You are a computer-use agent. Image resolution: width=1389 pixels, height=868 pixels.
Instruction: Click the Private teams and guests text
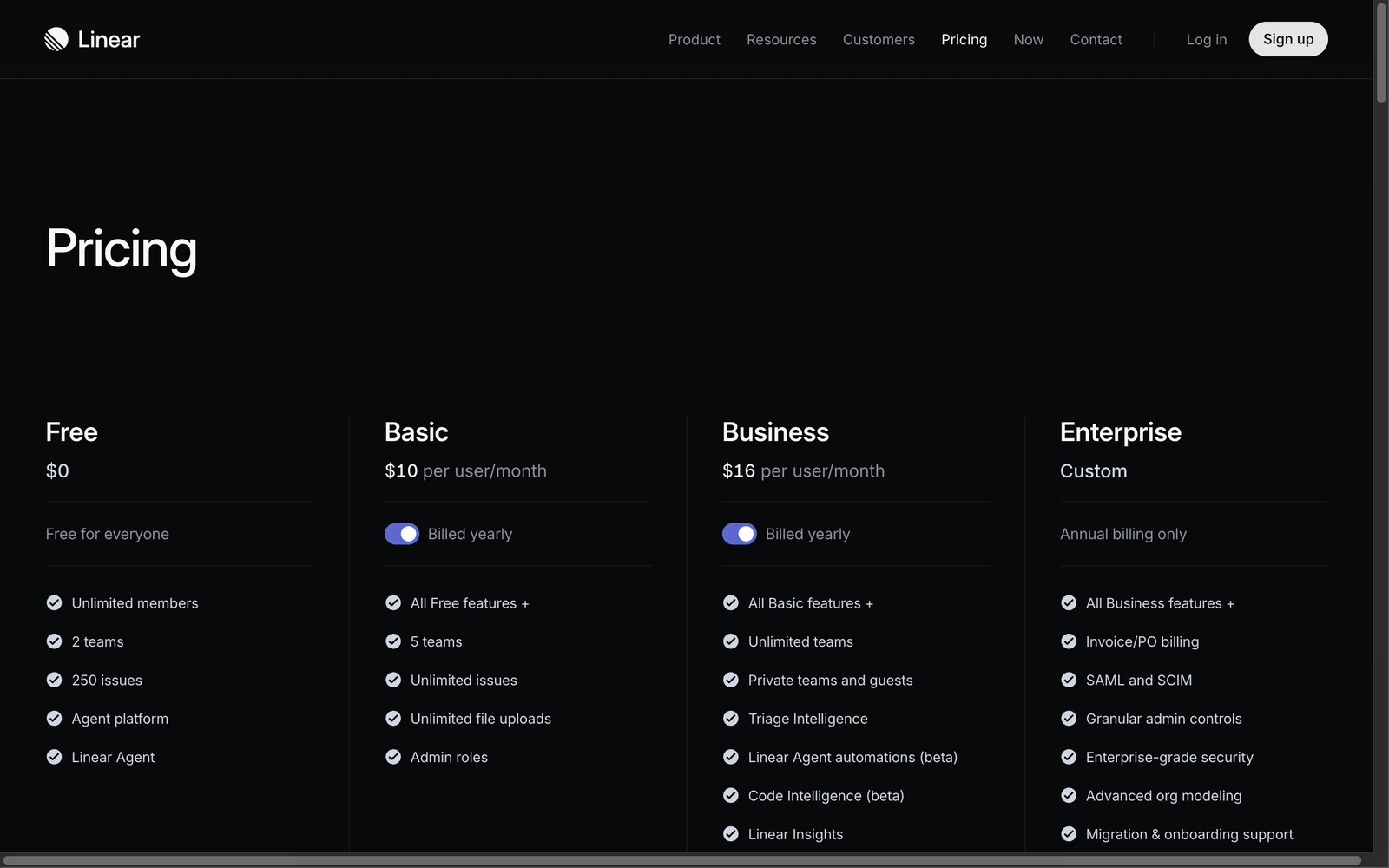pos(831,680)
